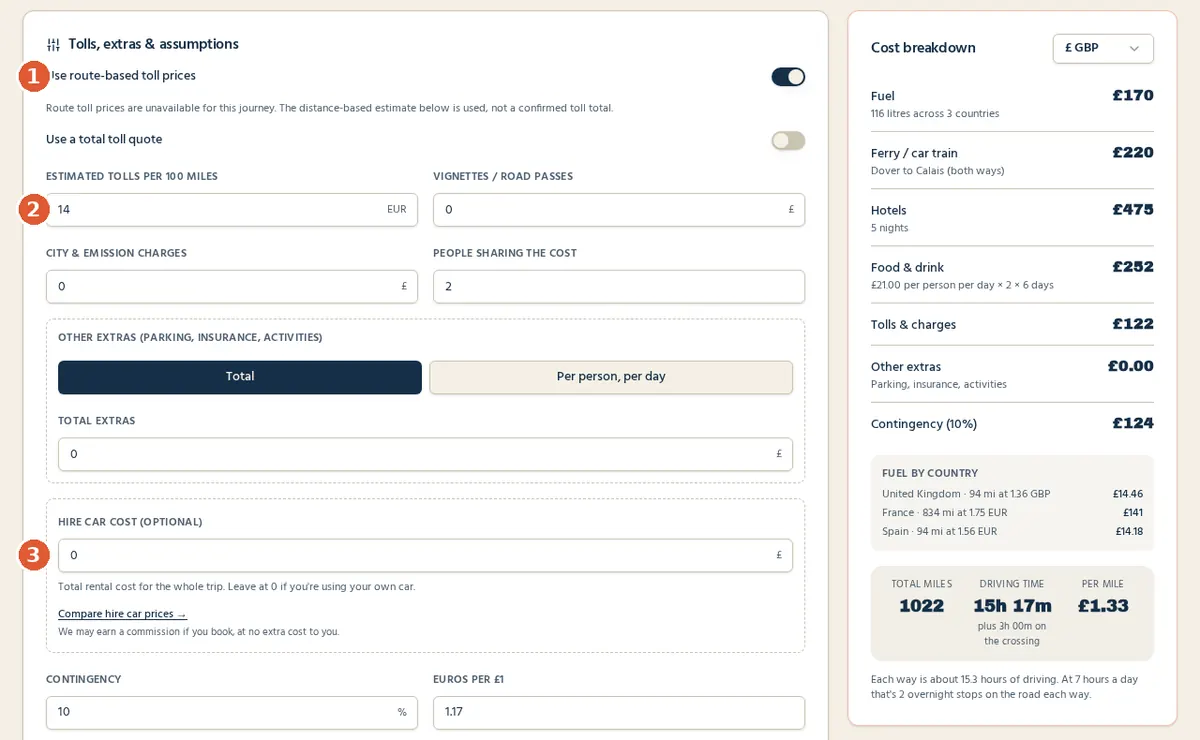Click the France 834 mi fuel row
The width and height of the screenshot is (1200, 740).
(x=1012, y=513)
